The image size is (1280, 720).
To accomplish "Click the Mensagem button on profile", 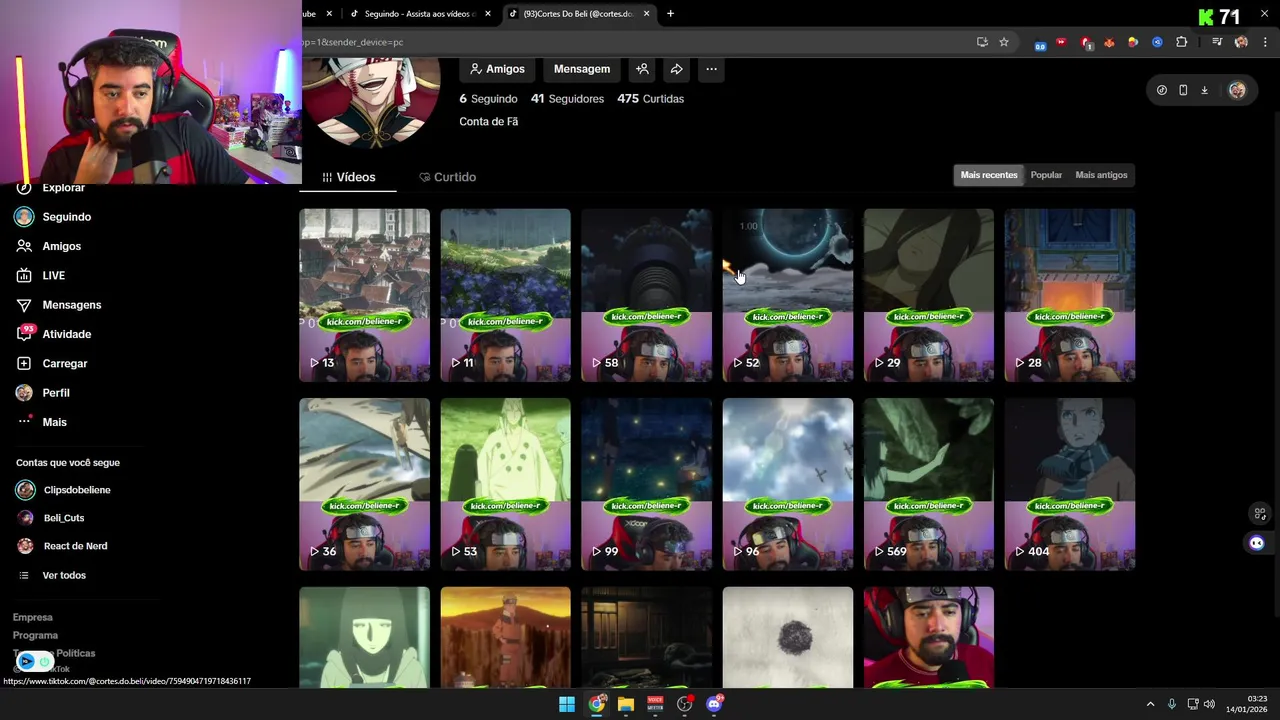I will 582,69.
